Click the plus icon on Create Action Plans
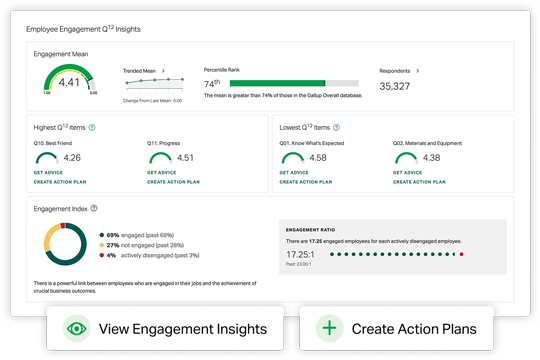The height and width of the screenshot is (360, 540). point(330,328)
